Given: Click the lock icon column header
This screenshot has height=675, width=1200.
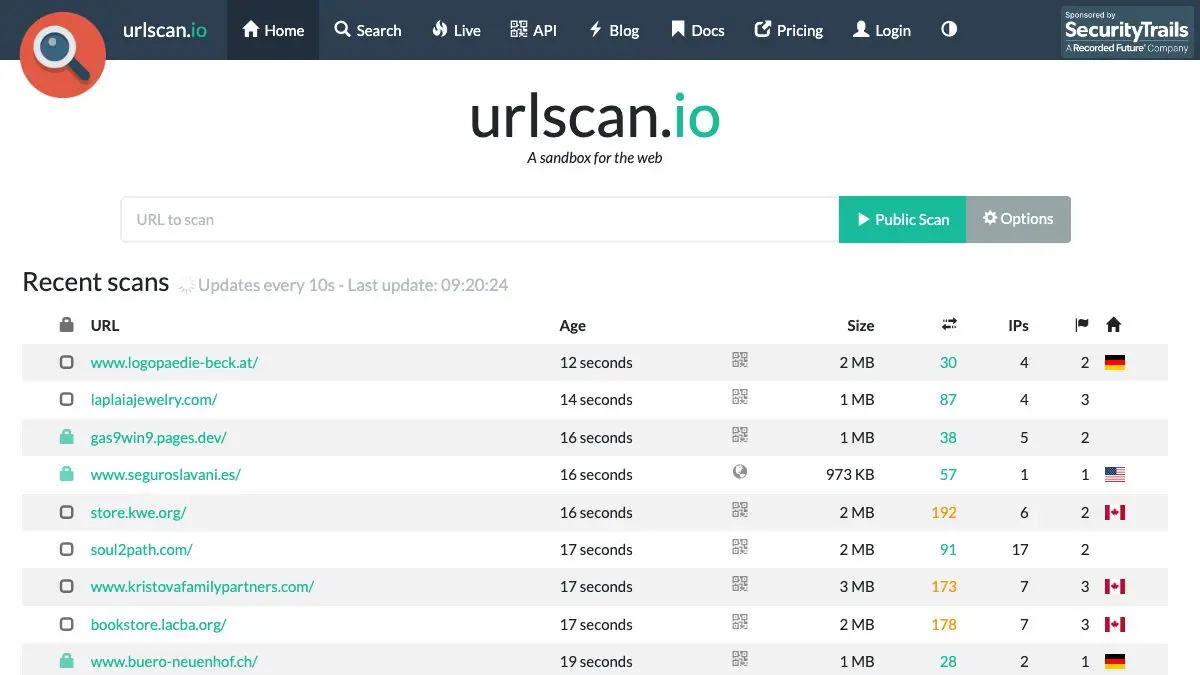Looking at the screenshot, I should 67,324.
